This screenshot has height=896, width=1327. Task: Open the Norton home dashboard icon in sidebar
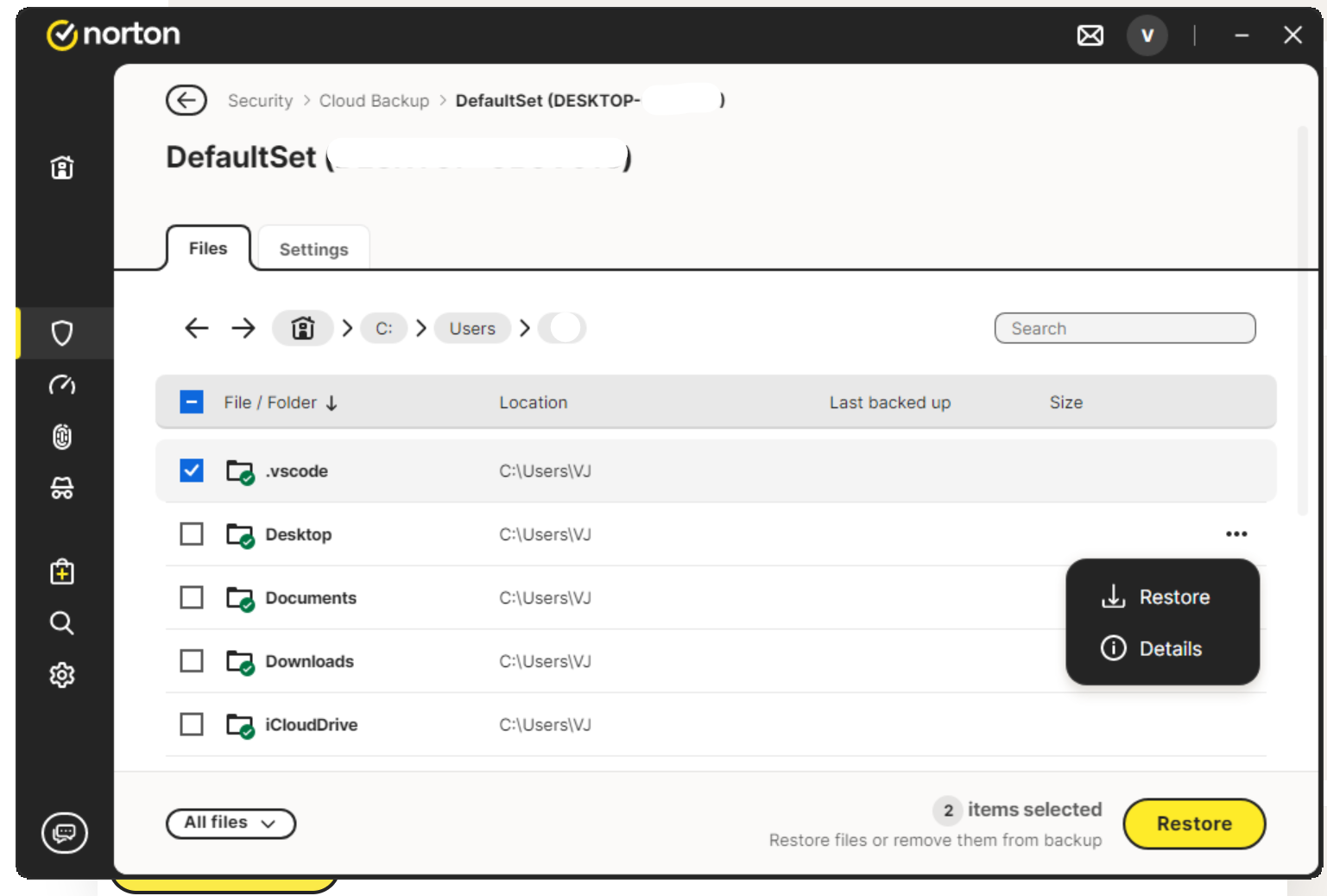[62, 167]
